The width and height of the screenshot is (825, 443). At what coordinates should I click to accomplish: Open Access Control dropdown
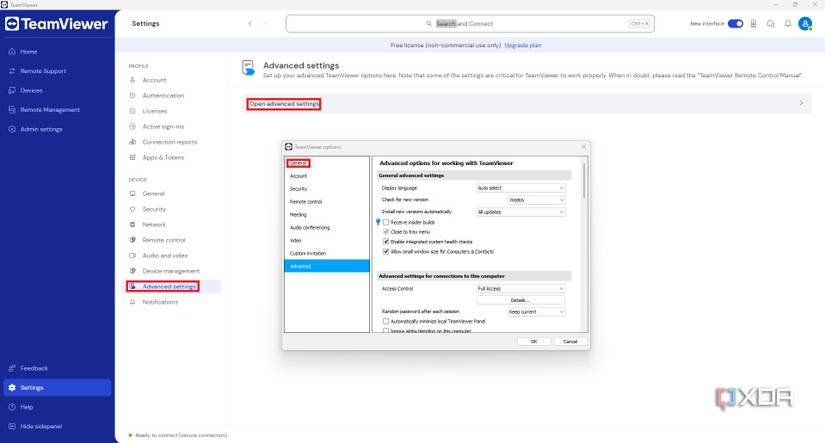click(520, 289)
